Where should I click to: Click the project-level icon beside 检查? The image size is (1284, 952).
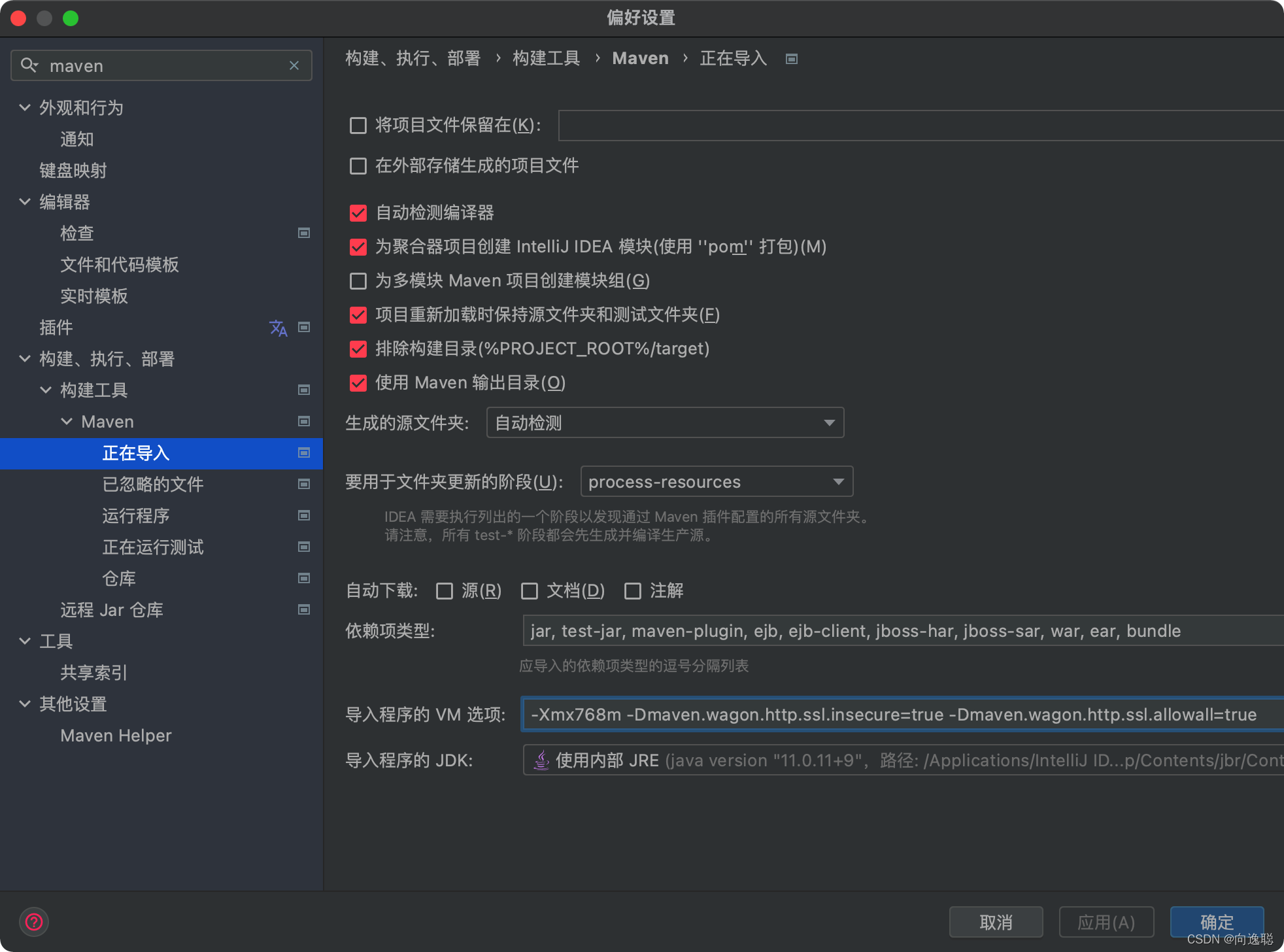[304, 233]
